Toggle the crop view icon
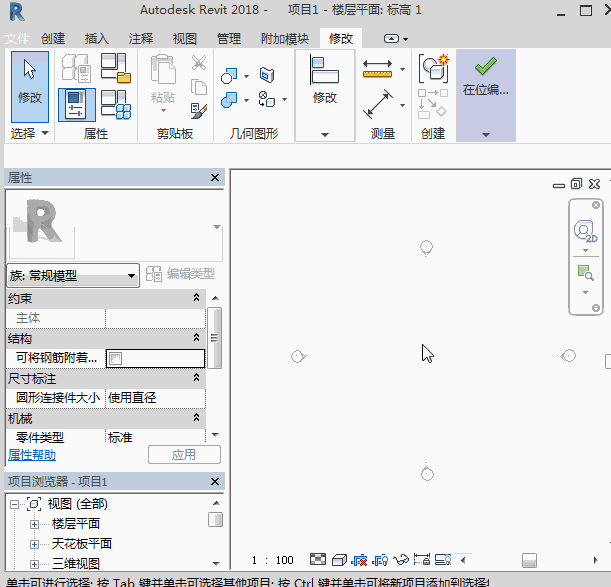This screenshot has width=611, height=587. click(421, 560)
